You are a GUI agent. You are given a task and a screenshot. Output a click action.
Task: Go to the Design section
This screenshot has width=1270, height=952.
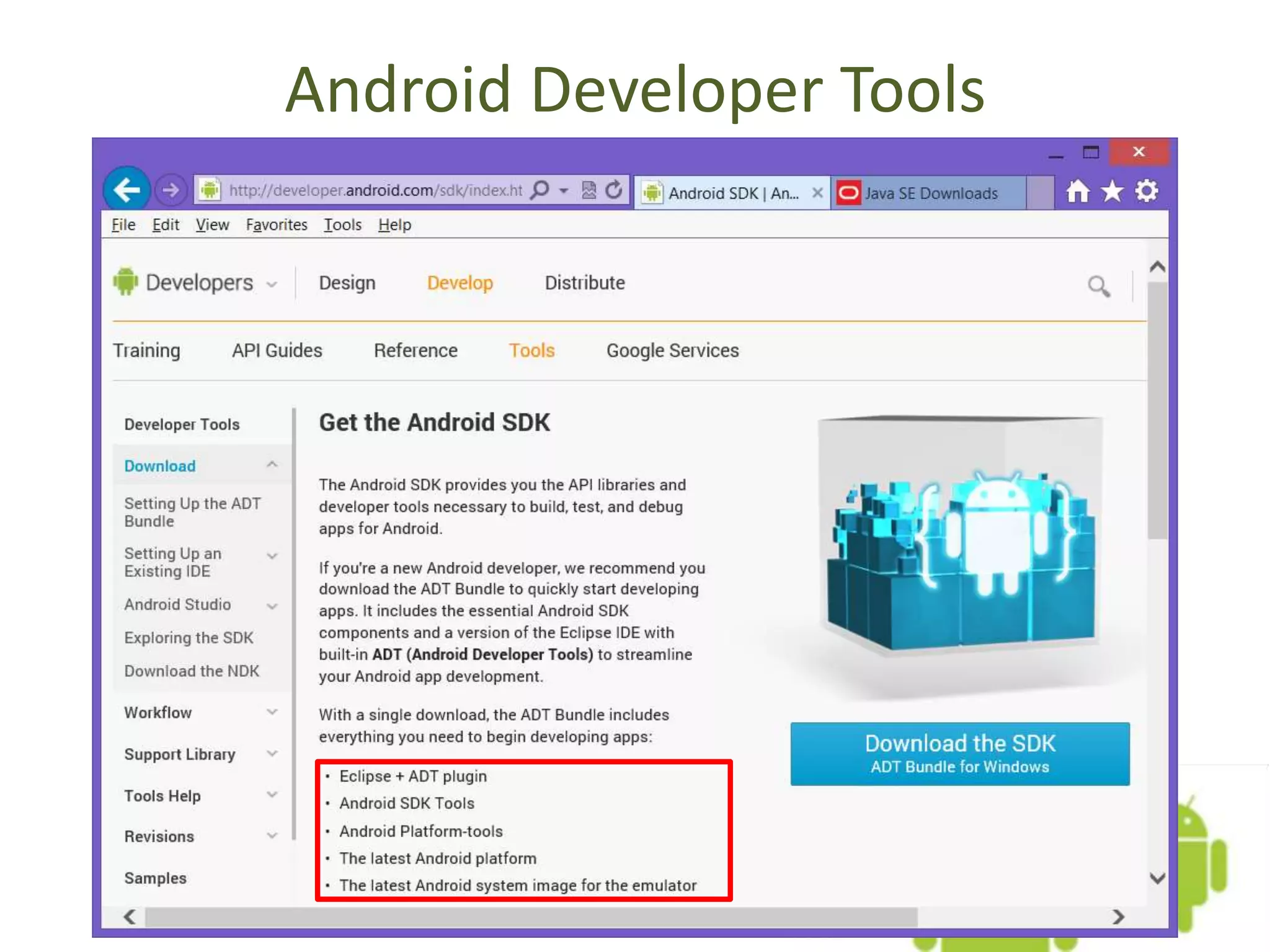coord(347,283)
